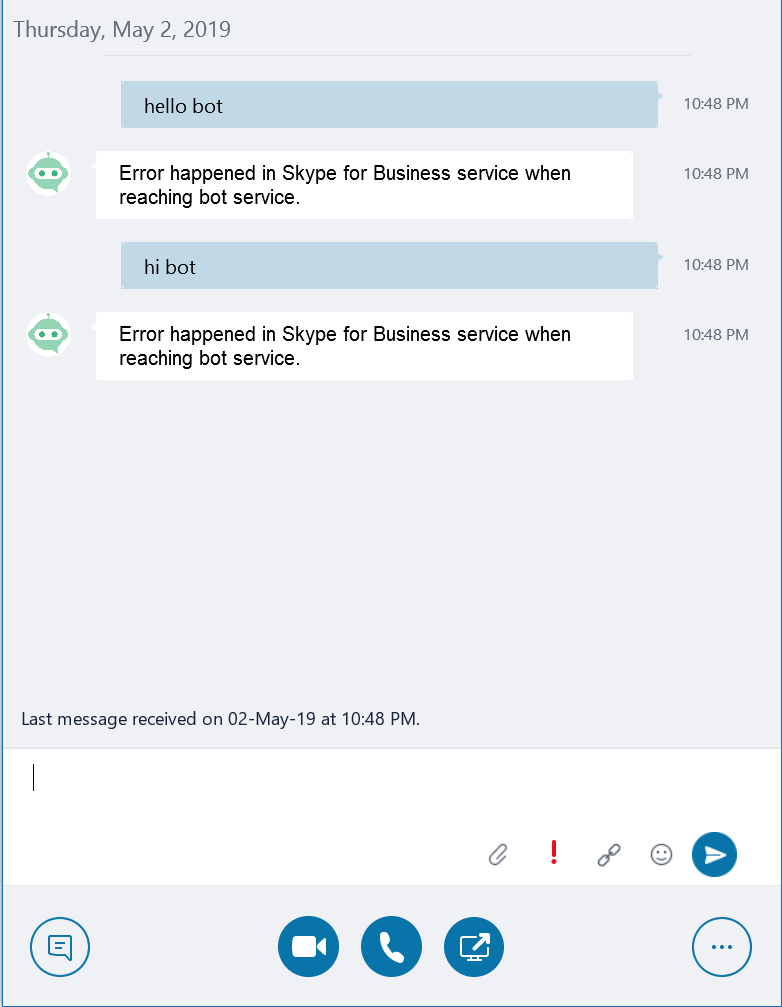Click the 10:48 PM timestamp beside 'hello bot'
Viewport: 782px width, 1007px height.
point(716,103)
